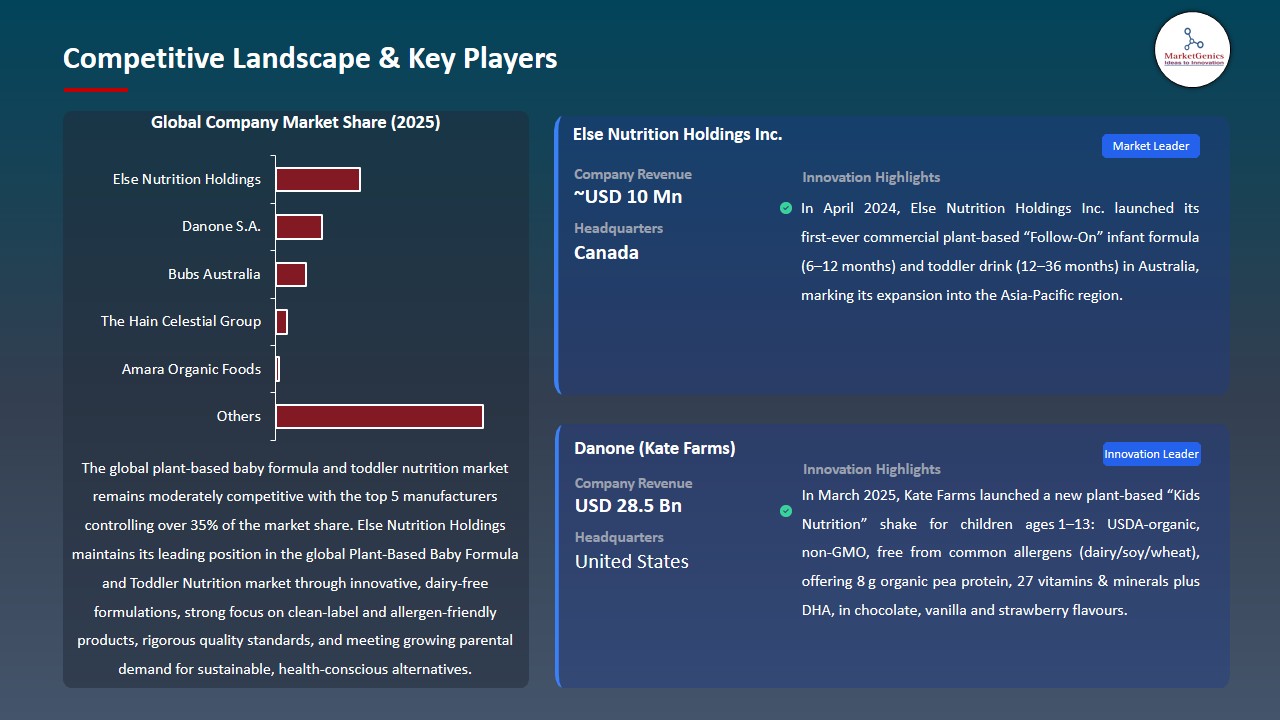
Task: Select the United States headquarters text
Action: 631,562
